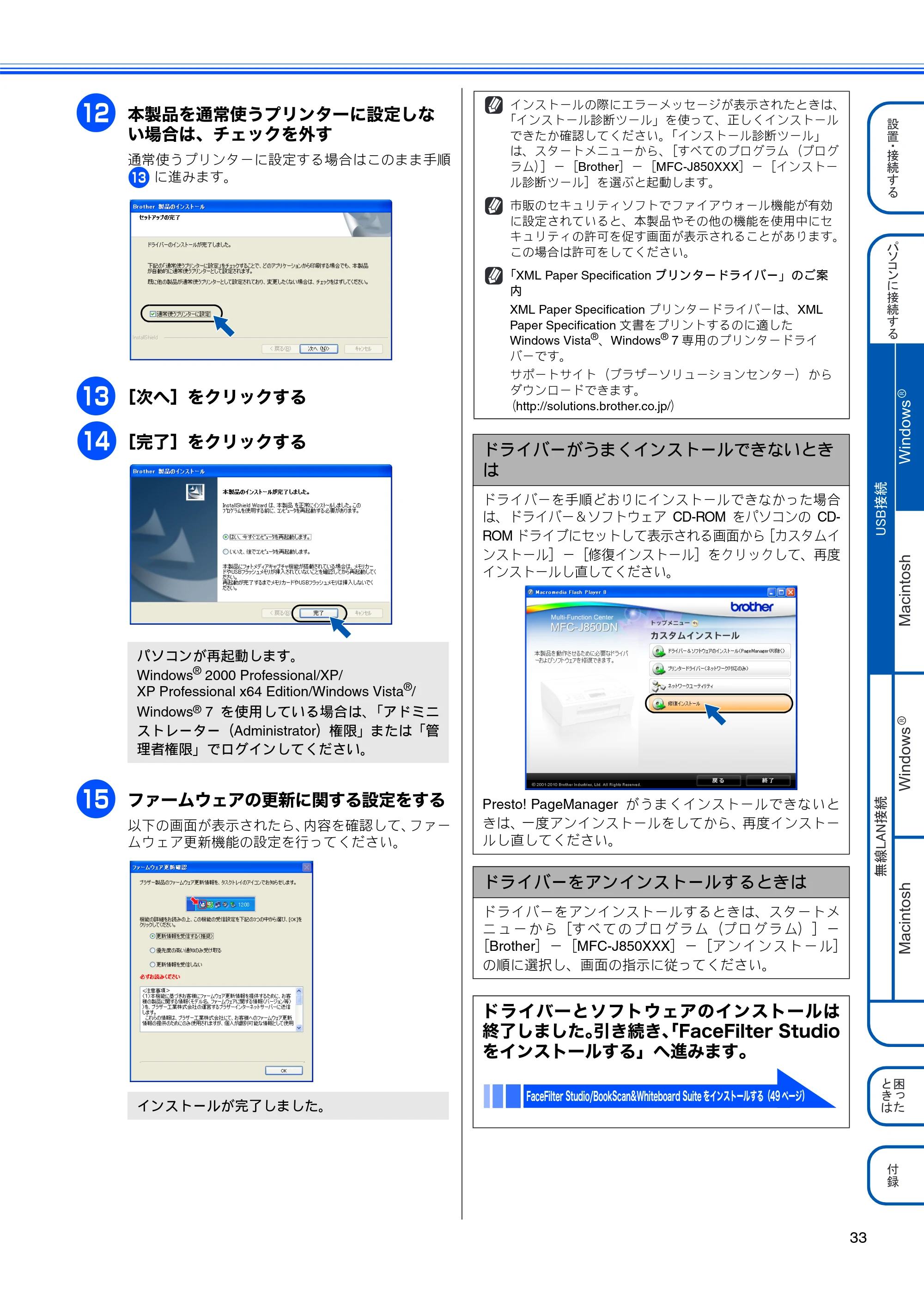Click the highlighted Brother tray icon in firmware dialog
The width and height of the screenshot is (924, 1308).
[x=202, y=904]
